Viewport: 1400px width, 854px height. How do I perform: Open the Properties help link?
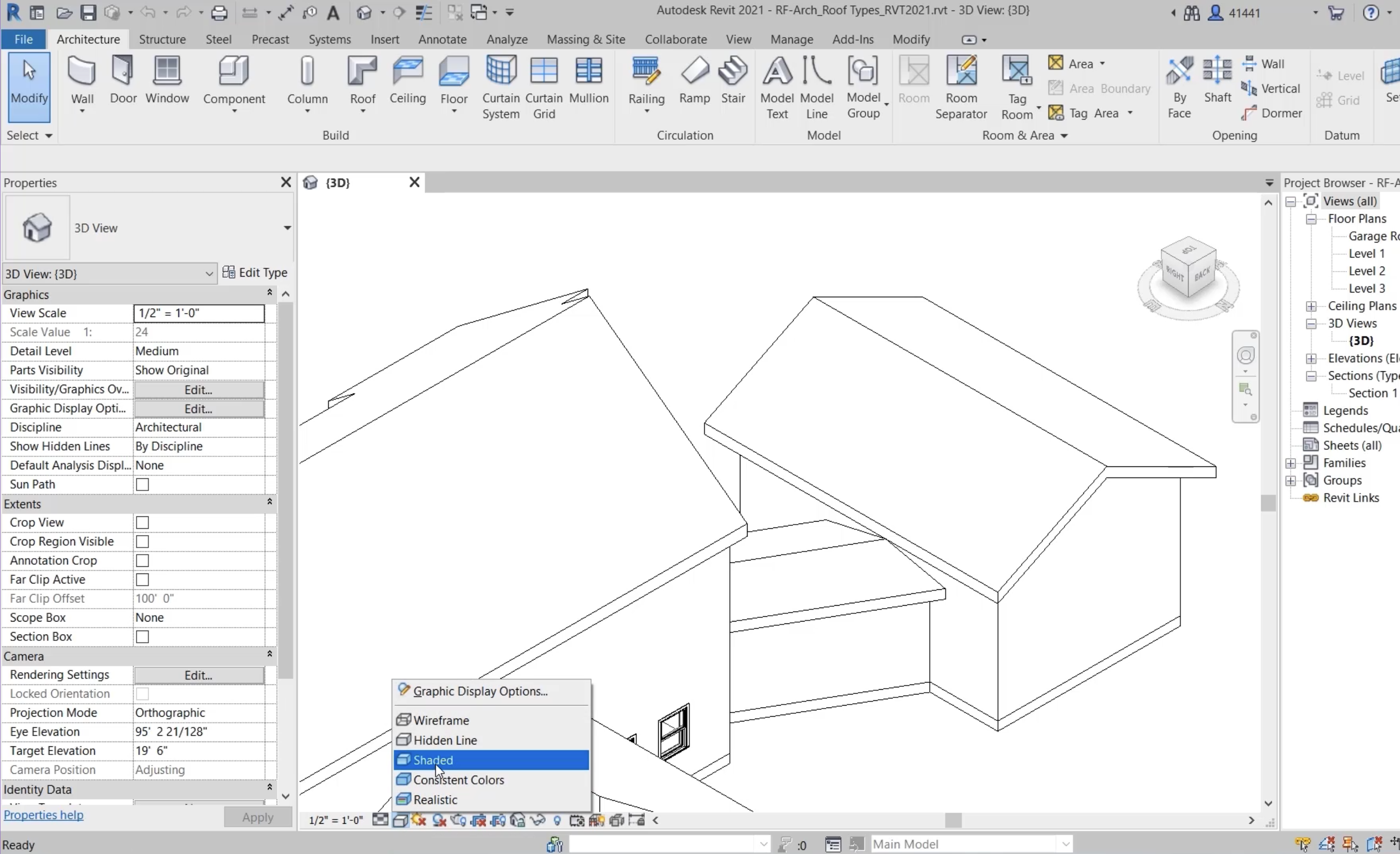[x=44, y=815]
